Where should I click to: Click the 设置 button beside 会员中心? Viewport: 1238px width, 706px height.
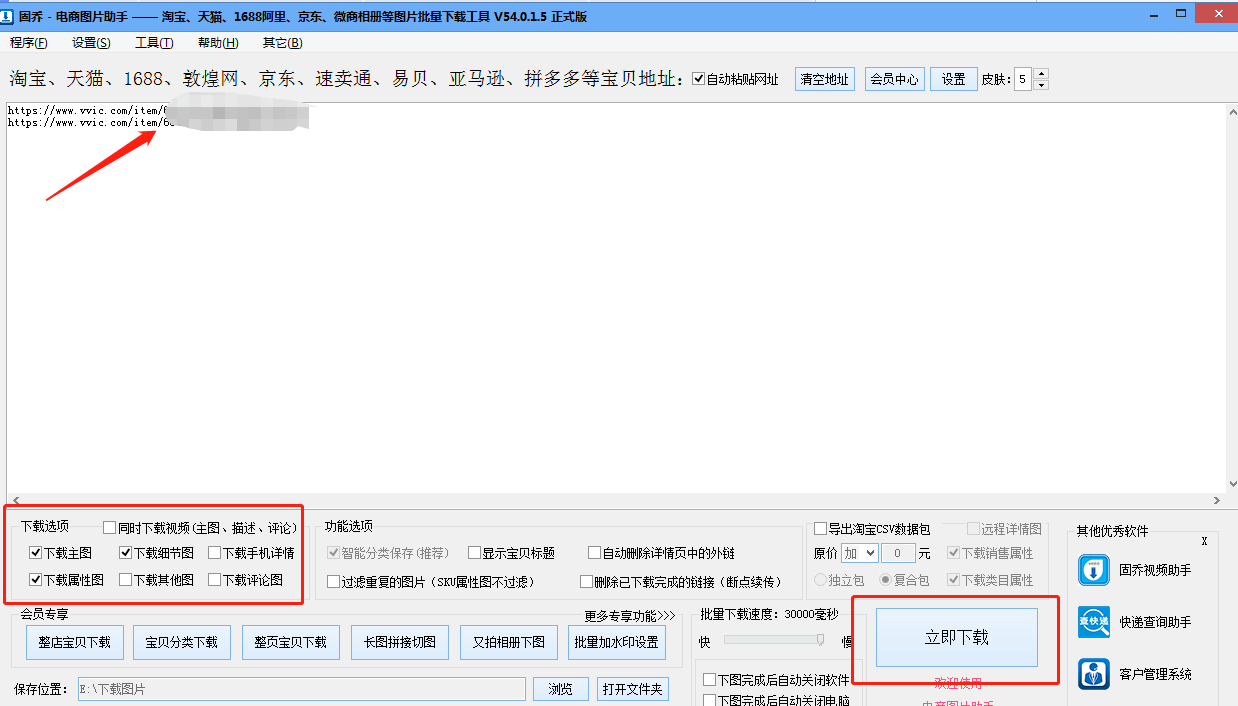tap(954, 79)
